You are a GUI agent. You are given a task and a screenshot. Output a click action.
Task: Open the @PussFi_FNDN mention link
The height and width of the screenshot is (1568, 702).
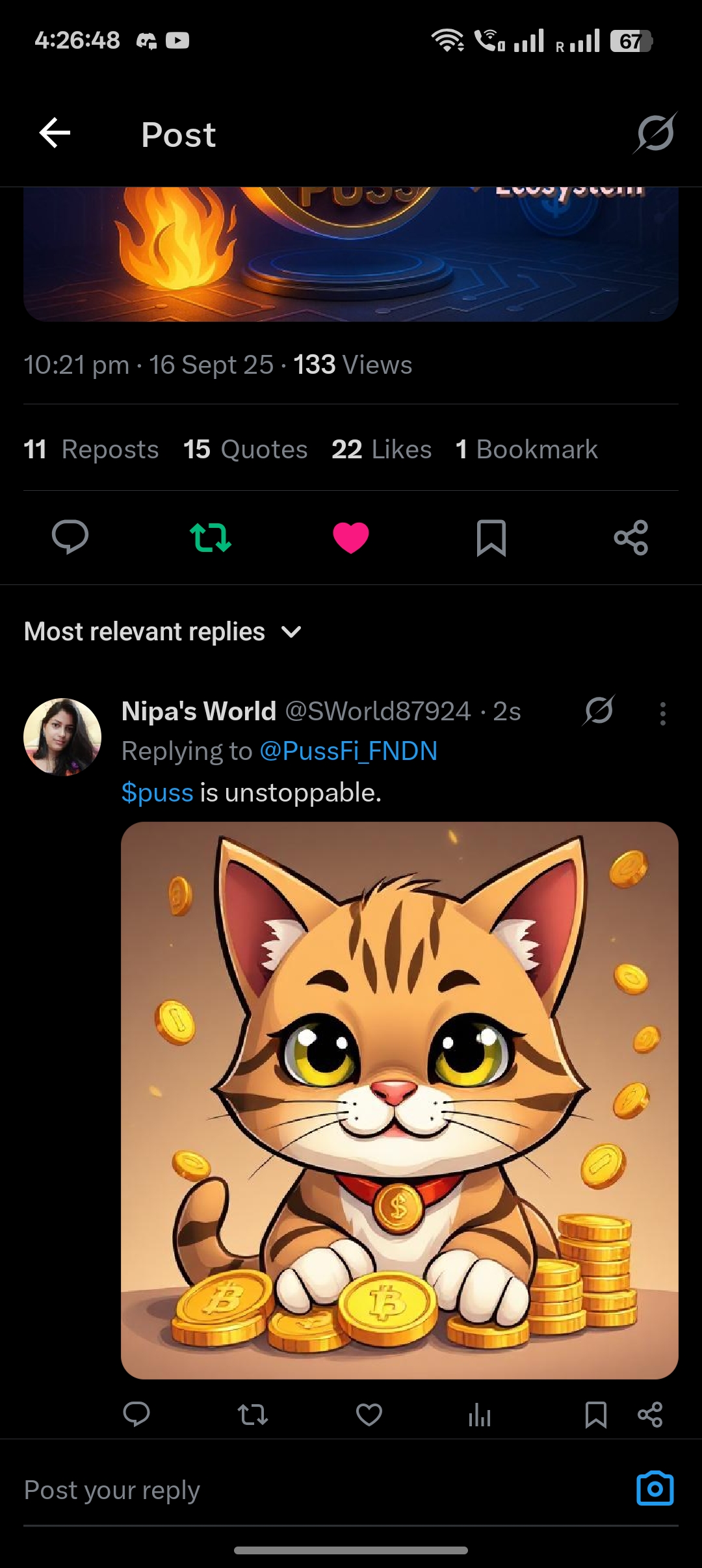point(348,751)
